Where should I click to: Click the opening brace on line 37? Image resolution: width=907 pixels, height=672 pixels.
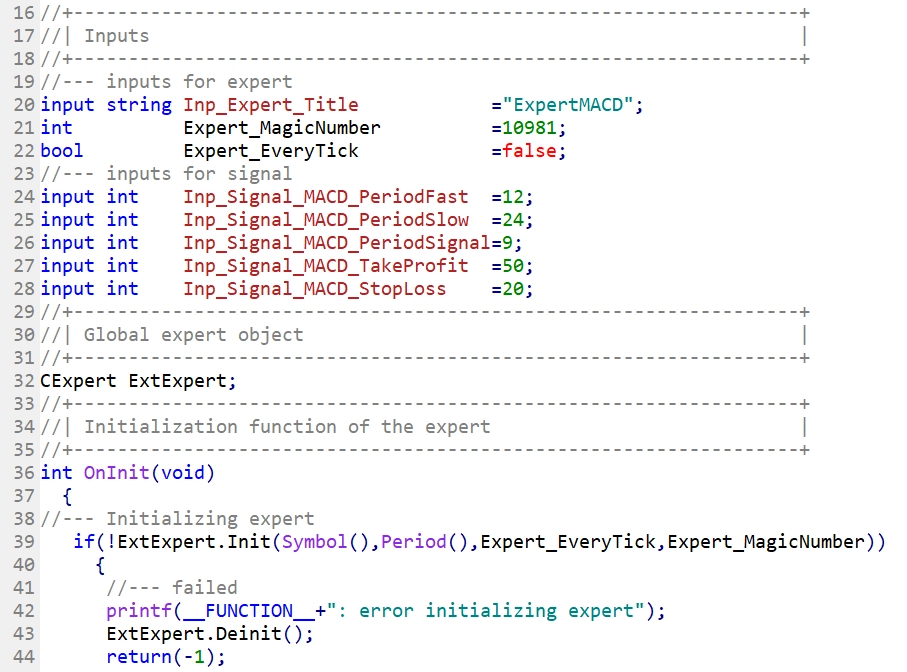coord(67,497)
